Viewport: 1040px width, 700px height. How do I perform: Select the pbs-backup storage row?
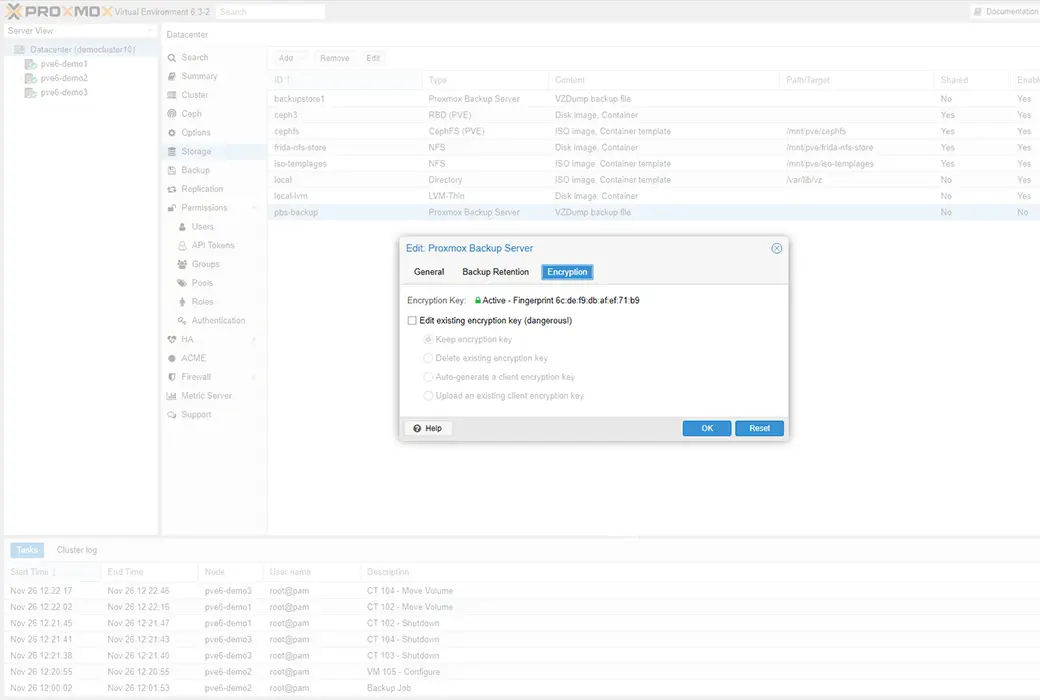coord(653,212)
